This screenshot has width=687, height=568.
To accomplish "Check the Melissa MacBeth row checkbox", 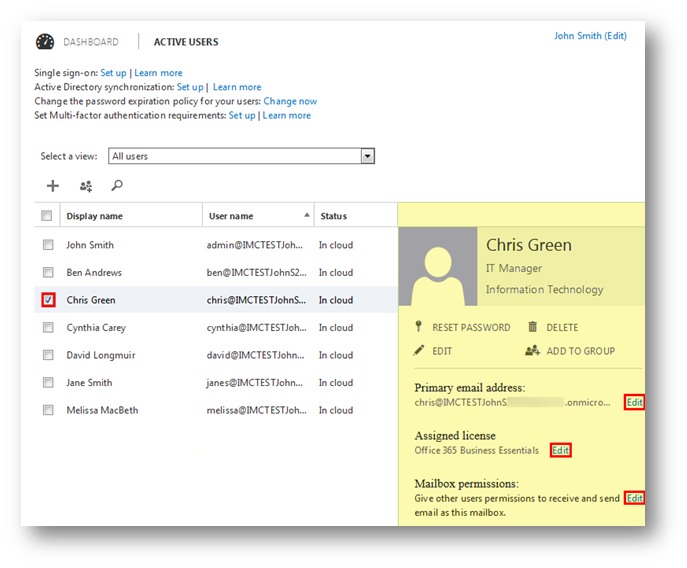I will coord(48,410).
